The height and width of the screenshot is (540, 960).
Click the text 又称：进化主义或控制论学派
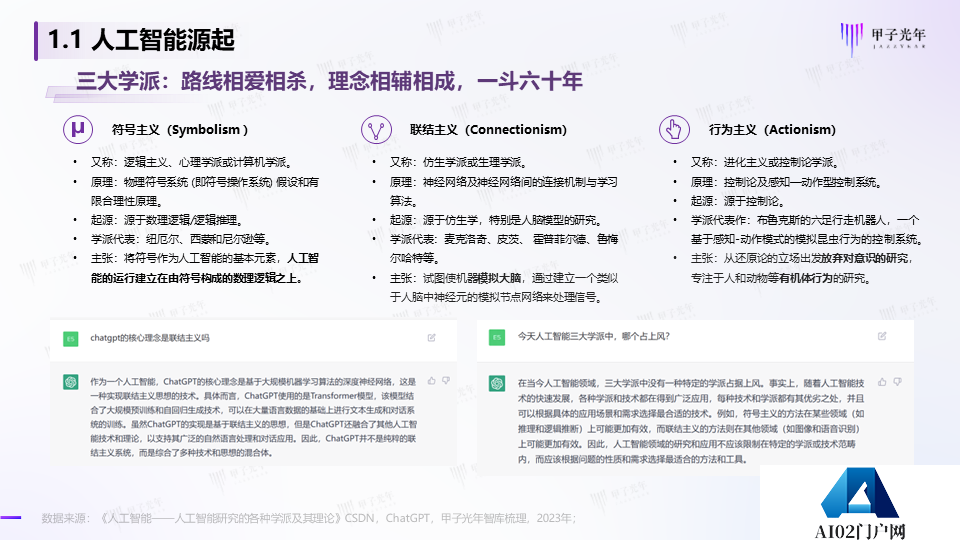(x=765, y=162)
